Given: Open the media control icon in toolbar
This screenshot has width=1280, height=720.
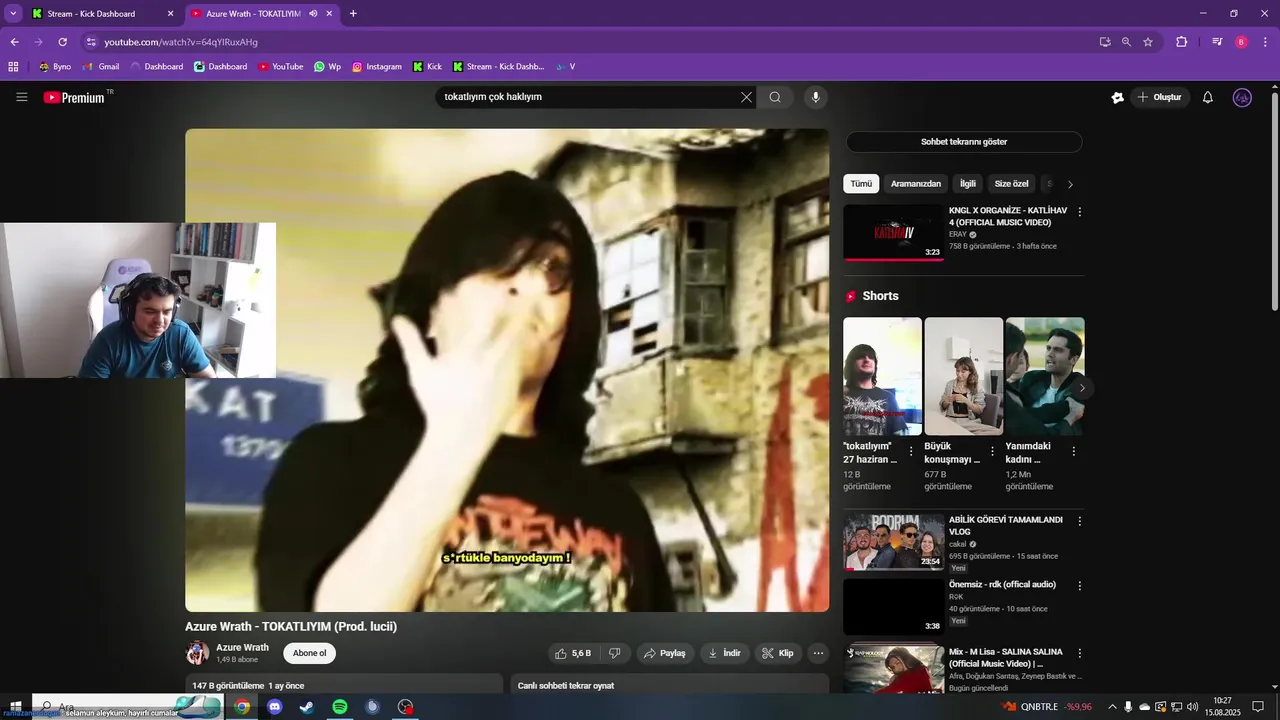Looking at the screenshot, I should click(1217, 42).
